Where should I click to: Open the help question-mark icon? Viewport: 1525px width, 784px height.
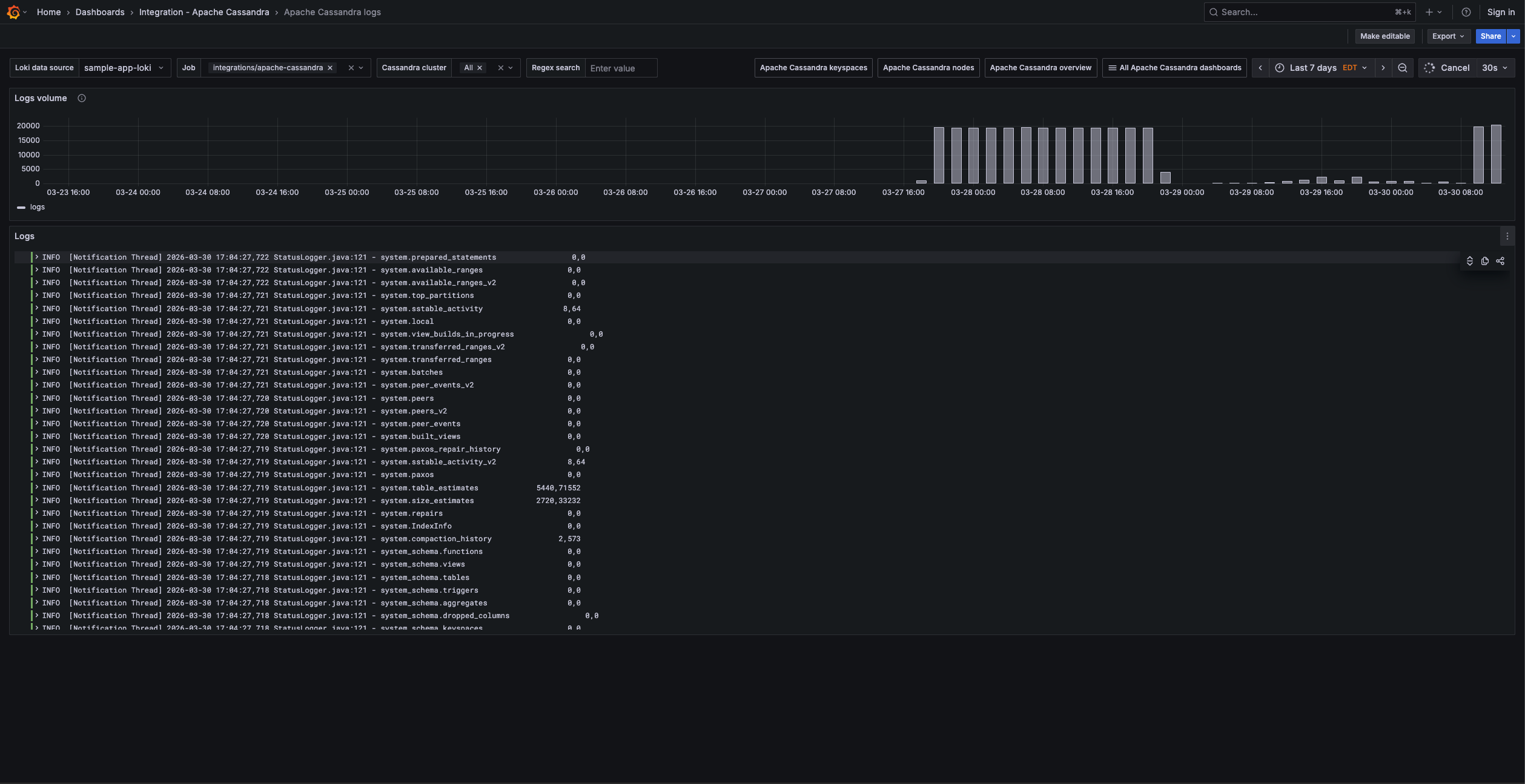1466,12
